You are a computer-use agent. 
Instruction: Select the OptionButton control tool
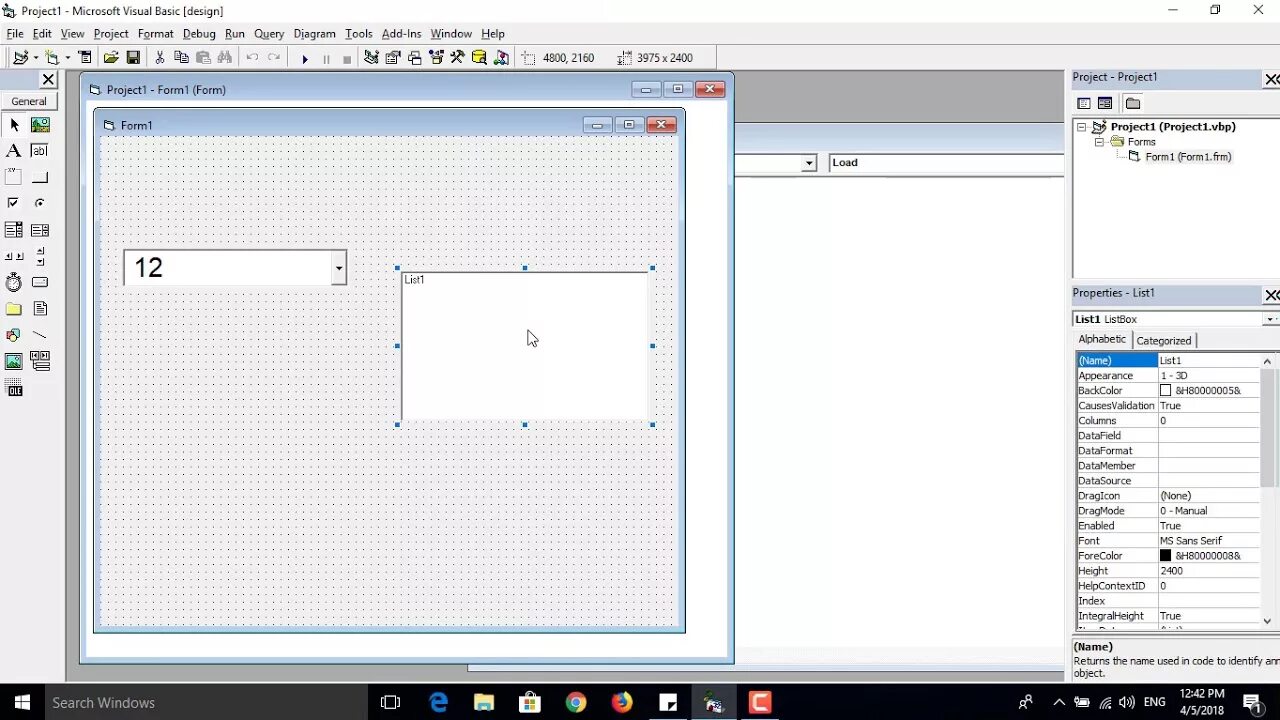point(40,203)
